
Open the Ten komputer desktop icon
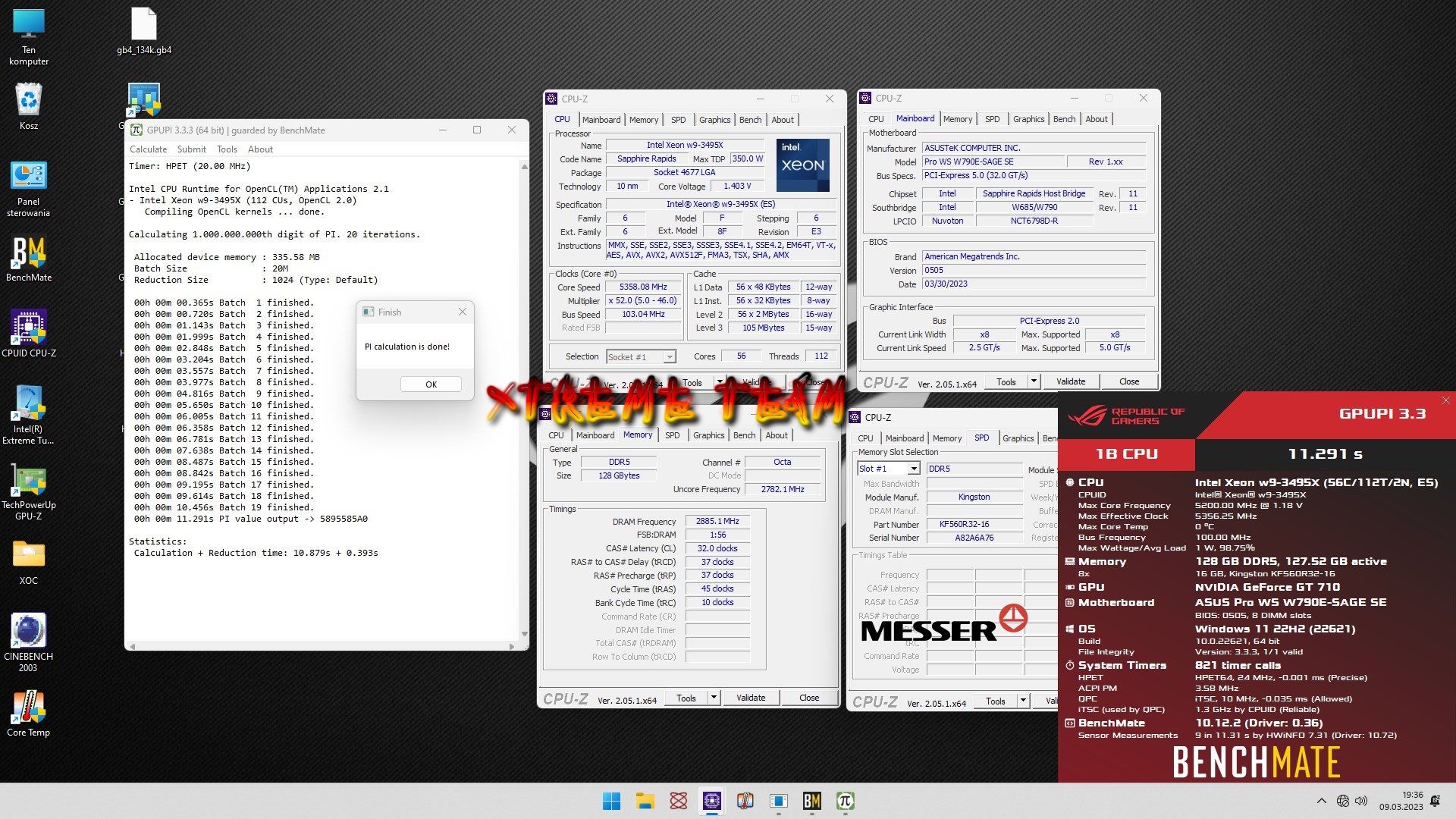(x=29, y=36)
